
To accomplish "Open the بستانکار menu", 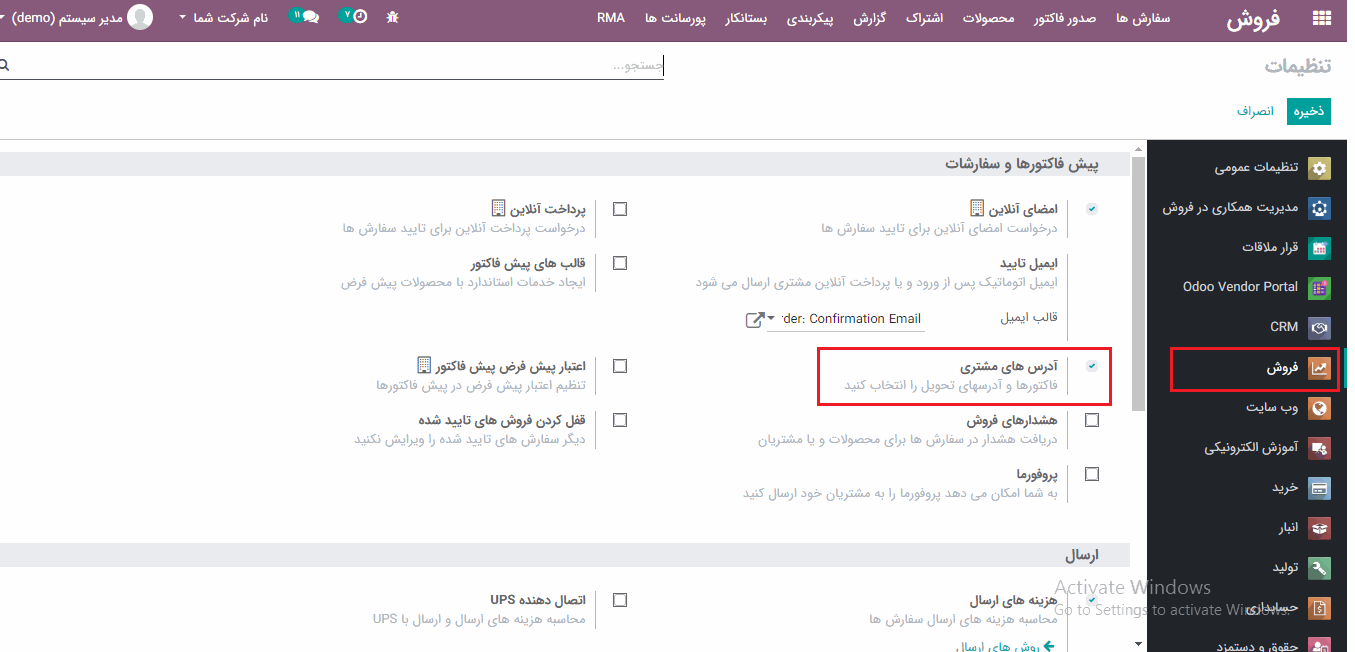I will tap(745, 18).
